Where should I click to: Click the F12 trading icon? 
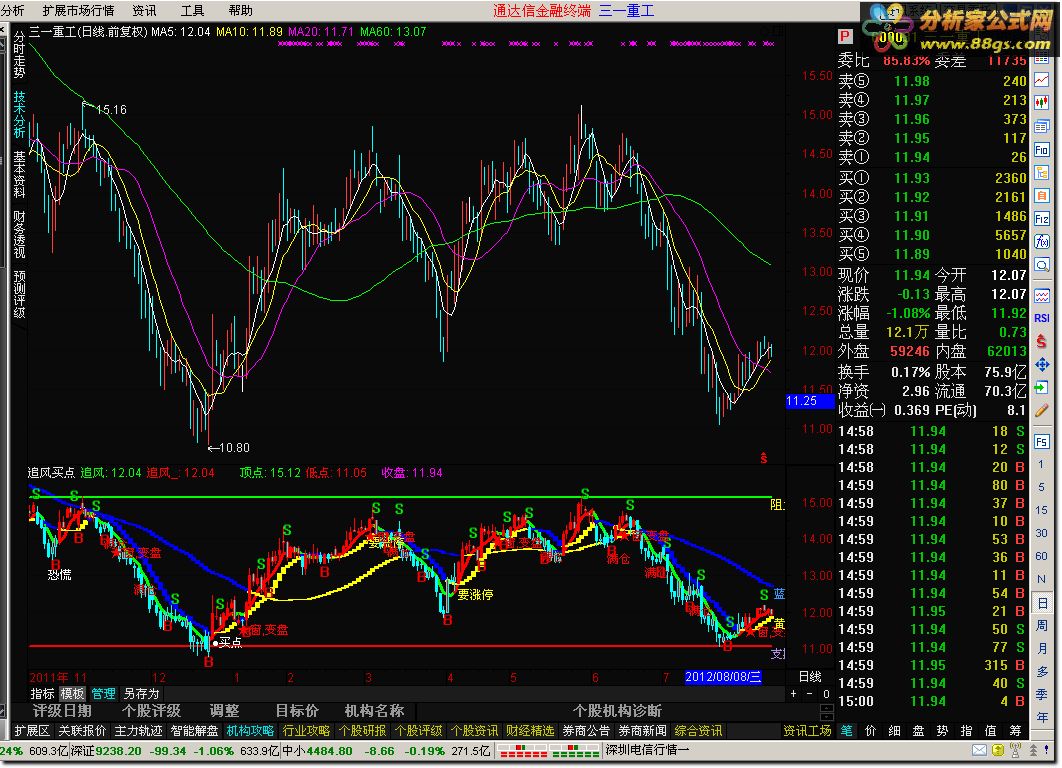point(1042,219)
